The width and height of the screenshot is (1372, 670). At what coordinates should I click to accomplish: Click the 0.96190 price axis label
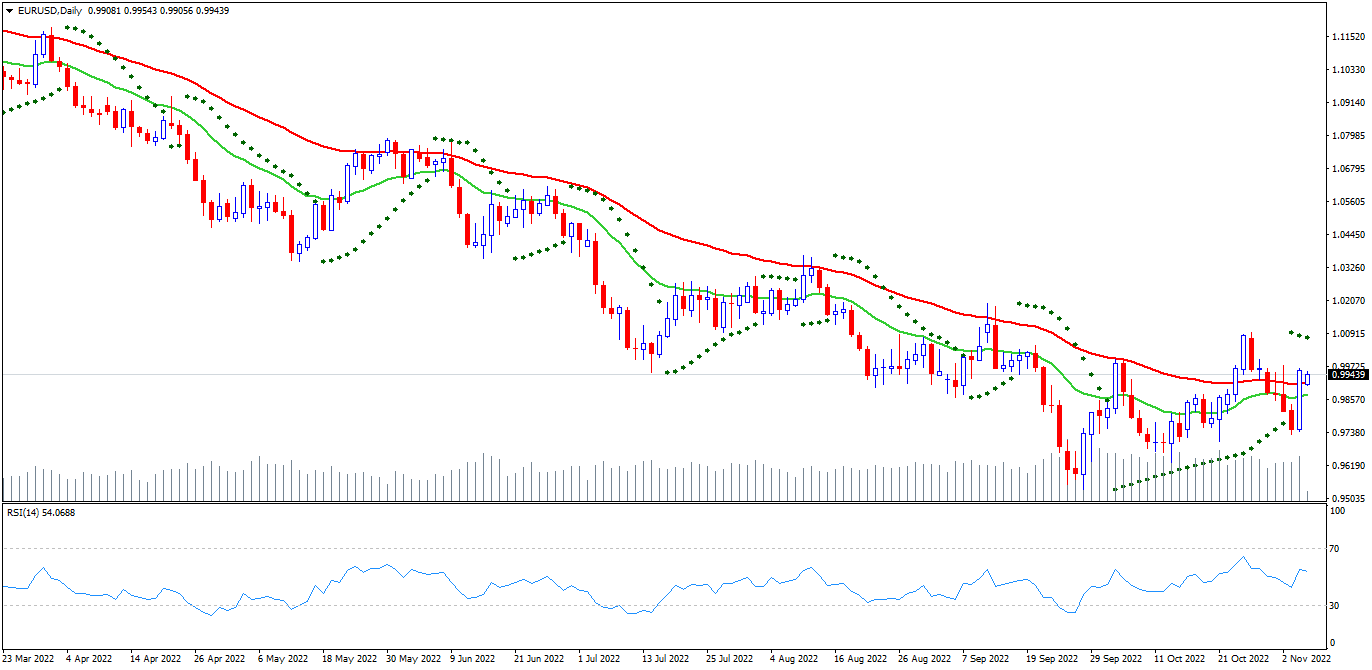[1347, 465]
